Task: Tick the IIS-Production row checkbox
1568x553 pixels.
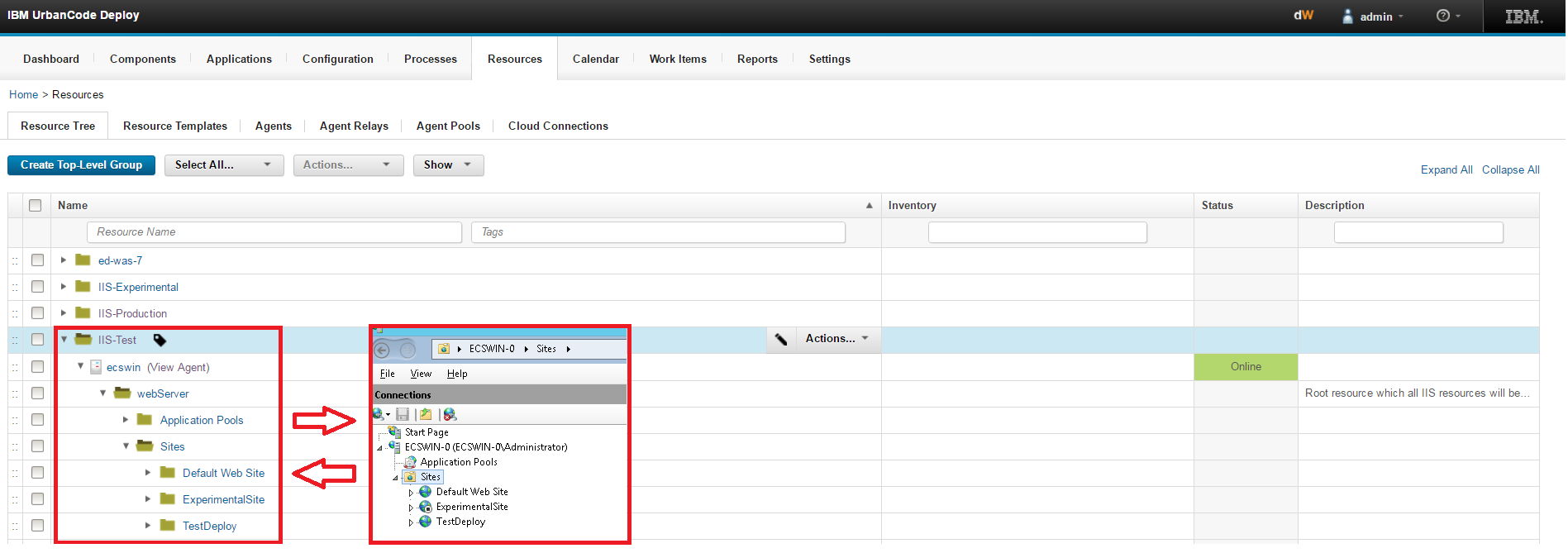Action: coord(37,313)
